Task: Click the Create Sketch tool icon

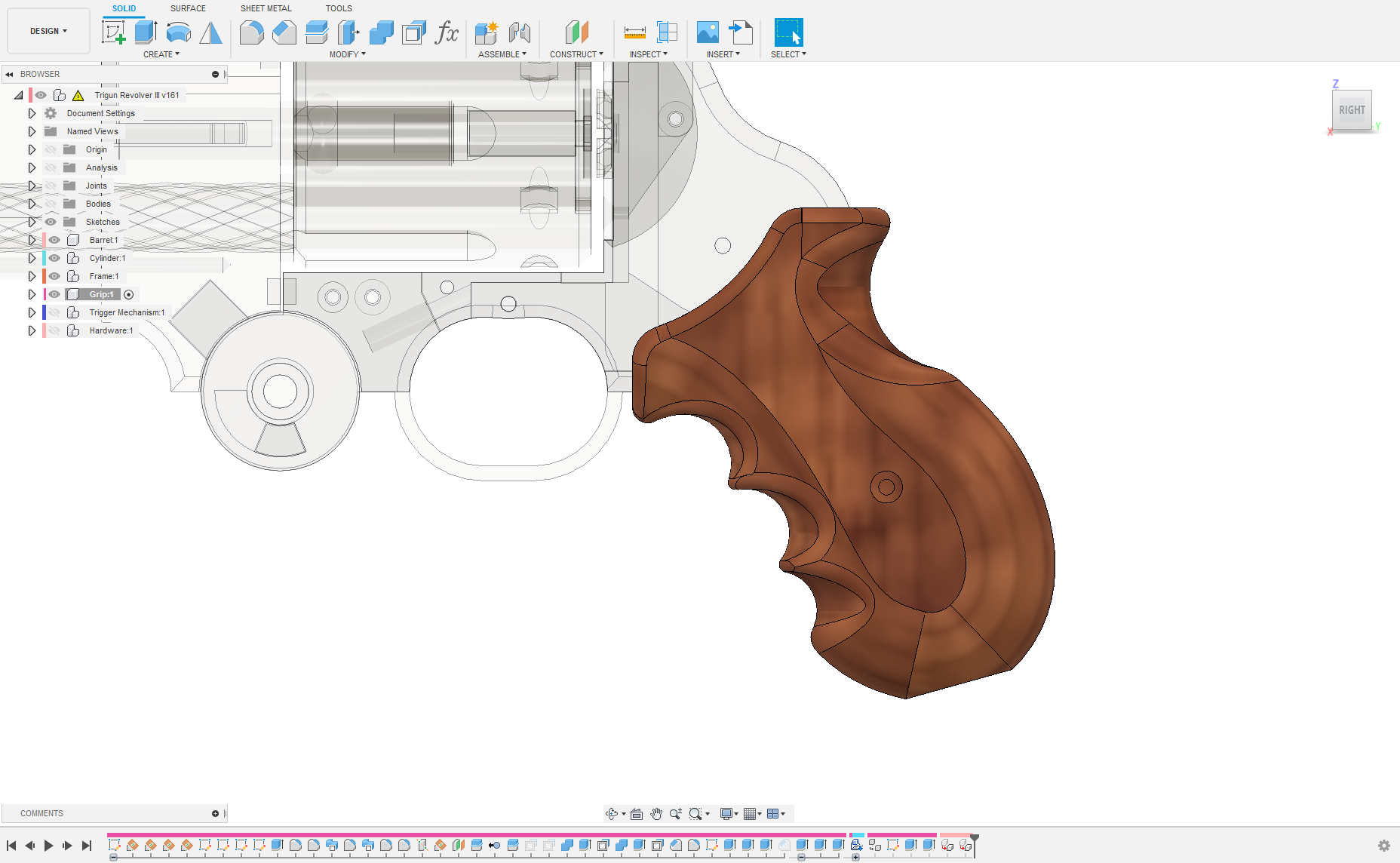Action: [x=113, y=32]
